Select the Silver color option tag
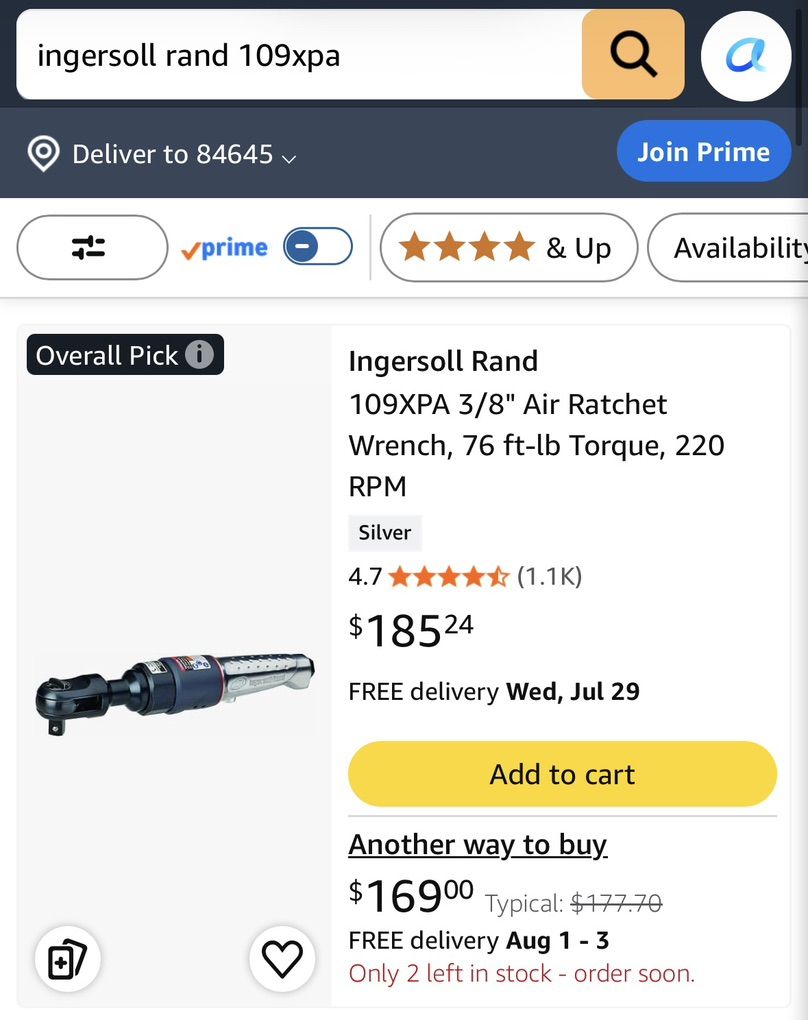The image size is (808, 1020). tap(385, 533)
